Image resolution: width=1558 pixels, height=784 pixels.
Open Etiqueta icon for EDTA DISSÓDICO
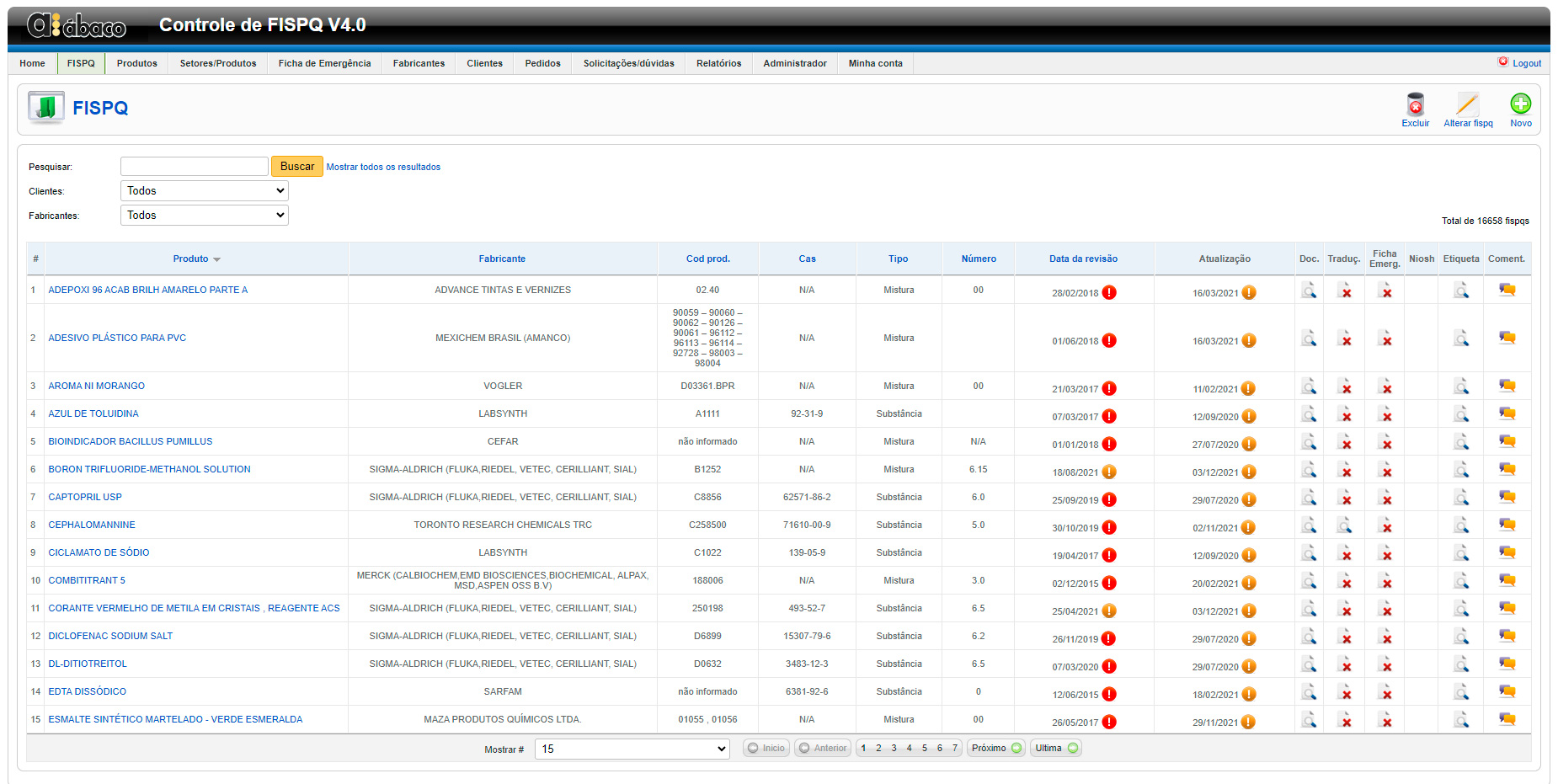[1461, 692]
